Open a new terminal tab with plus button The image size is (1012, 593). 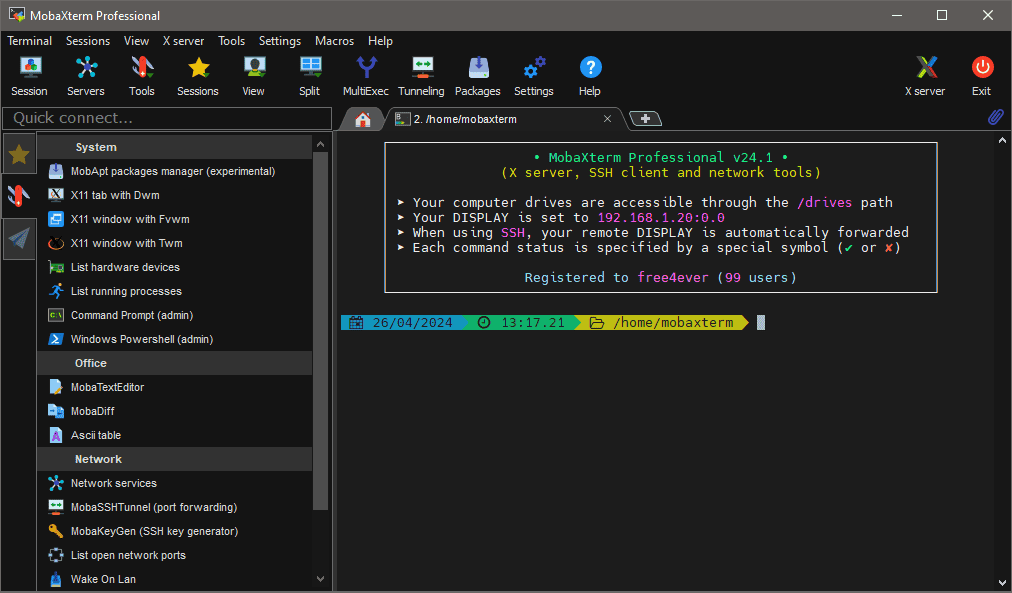click(x=645, y=119)
